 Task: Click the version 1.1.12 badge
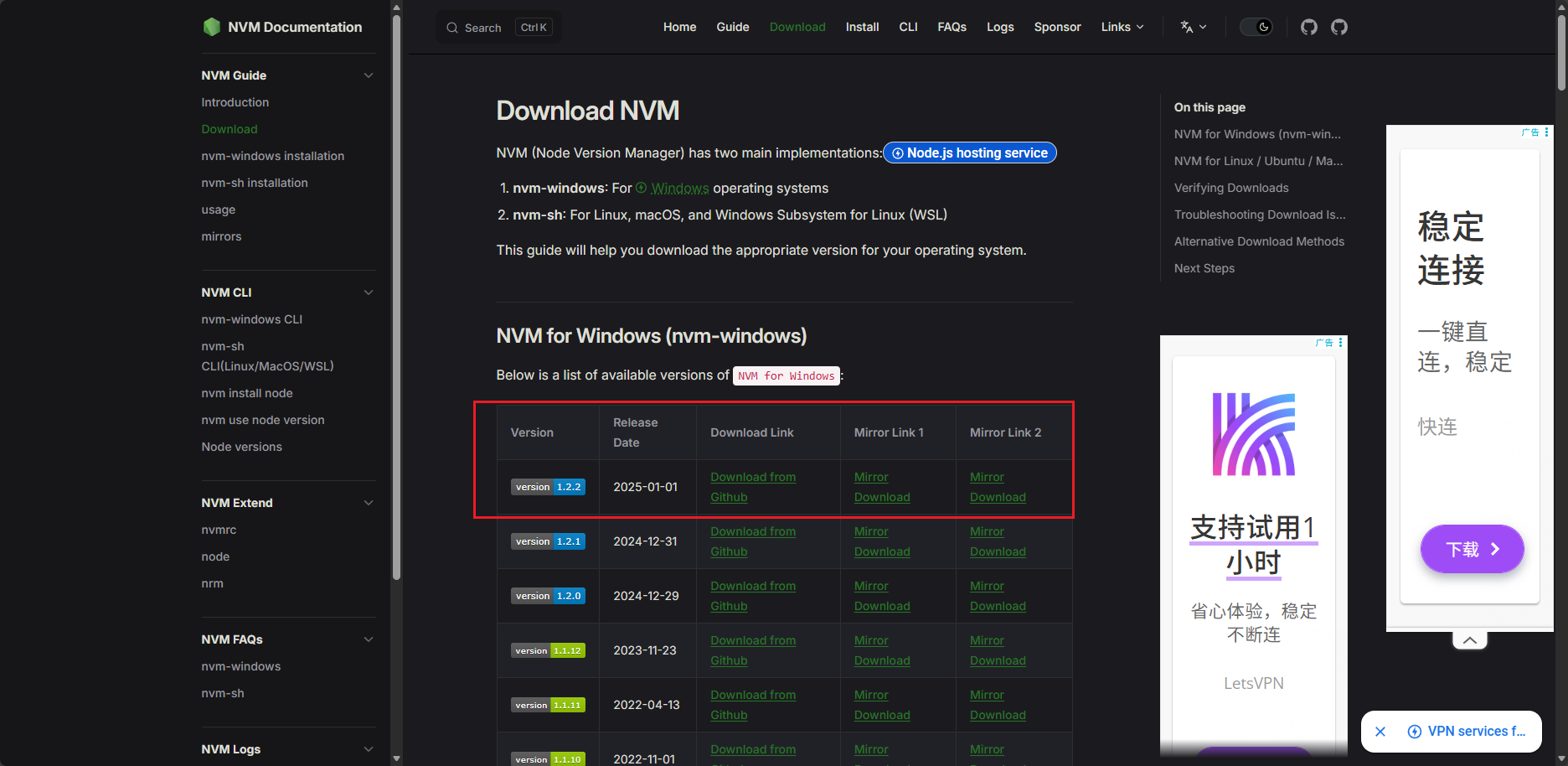point(549,650)
